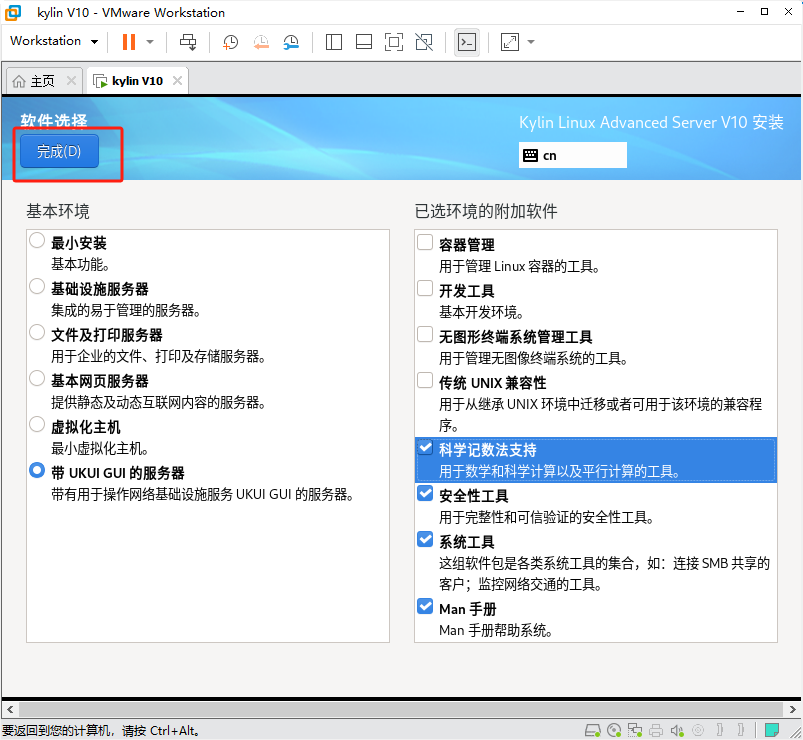Screen dimensions: 803x740
Task: Click the 用于管理 Linux 容器的工具 description
Action: 519,266
